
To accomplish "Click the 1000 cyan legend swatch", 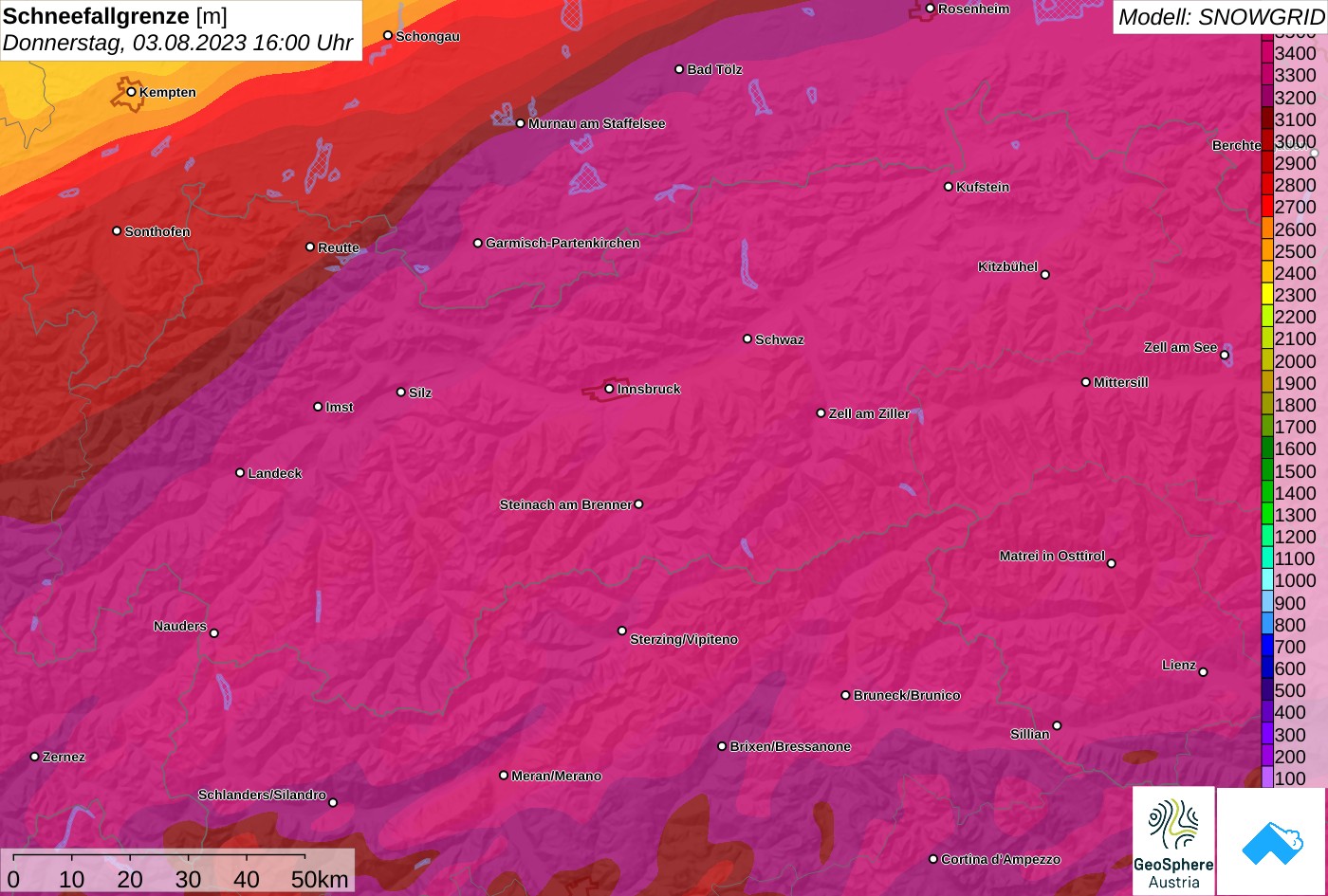I will 1267,581.
